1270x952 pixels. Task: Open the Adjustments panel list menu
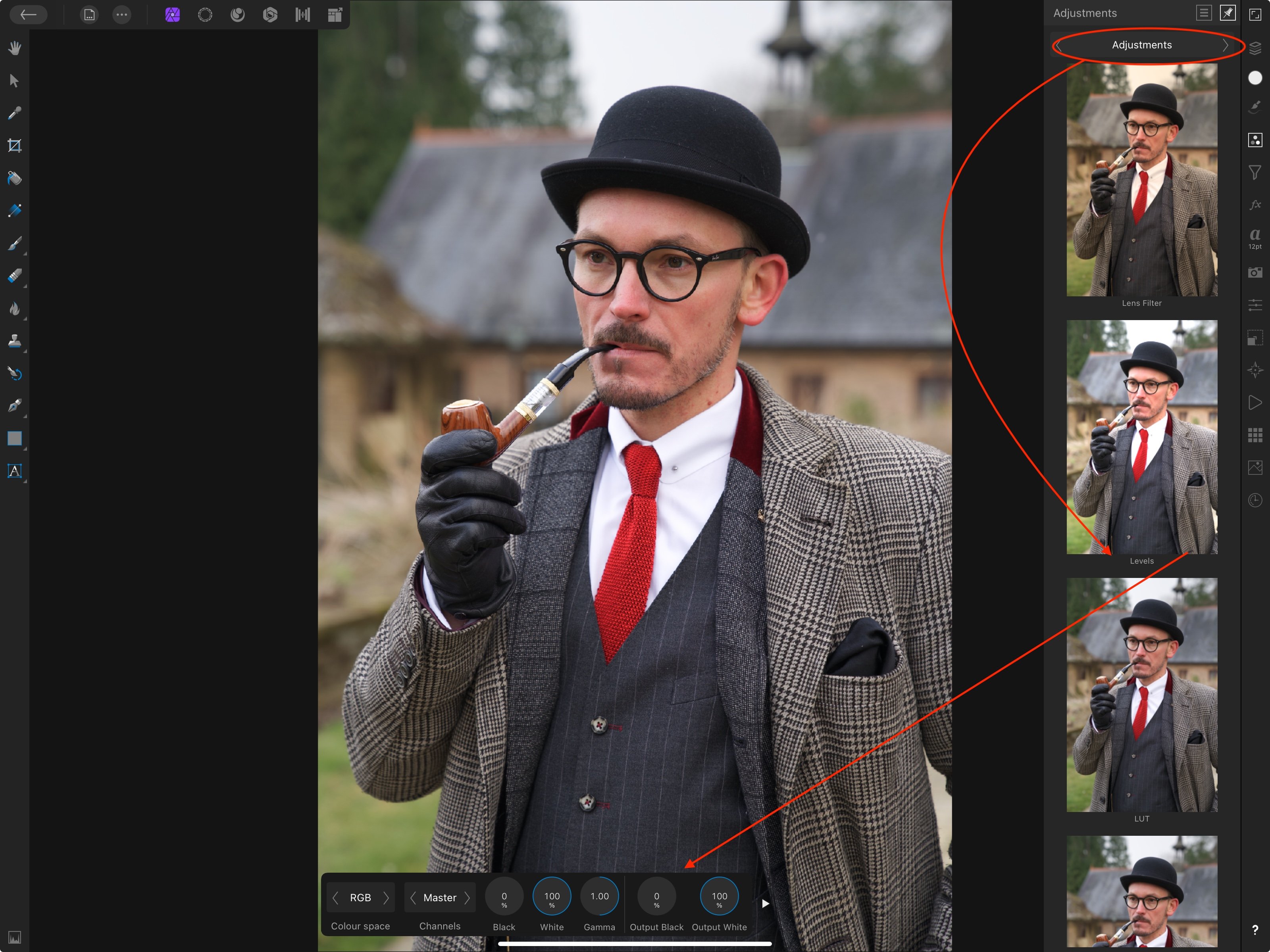point(1204,13)
